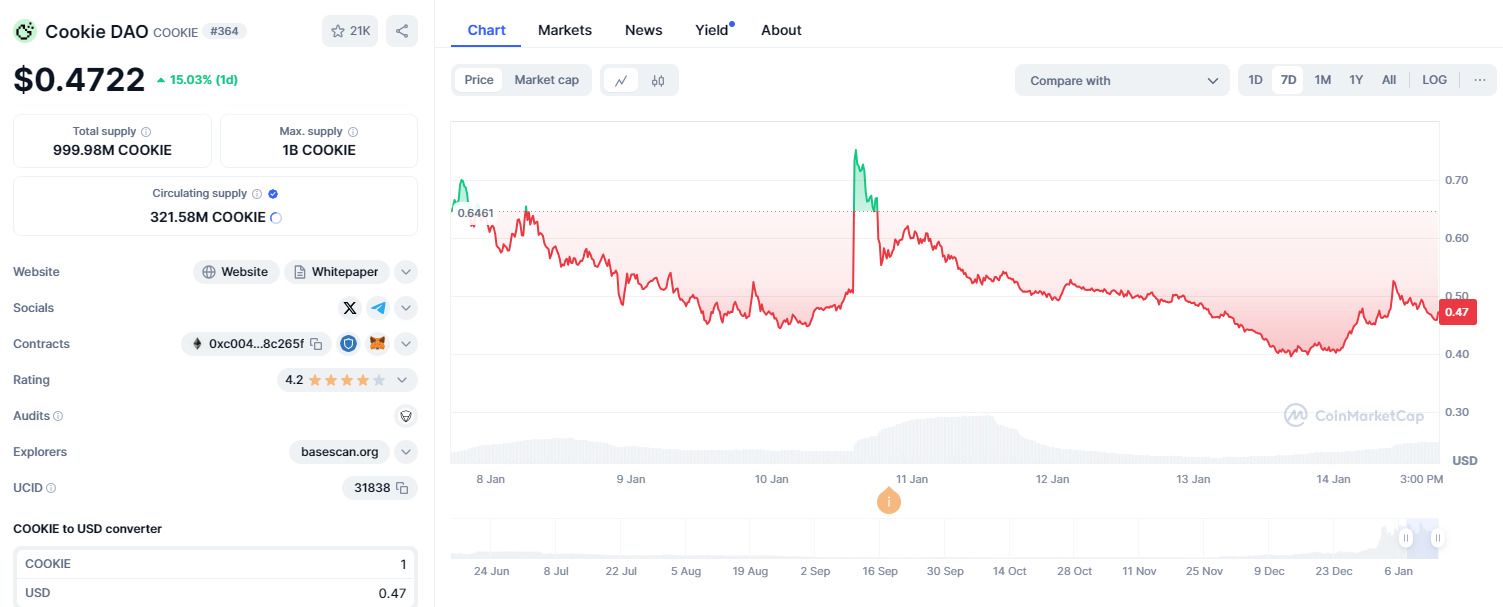Switch to the Markets tab
Screen dimensions: 1503x607
[564, 30]
